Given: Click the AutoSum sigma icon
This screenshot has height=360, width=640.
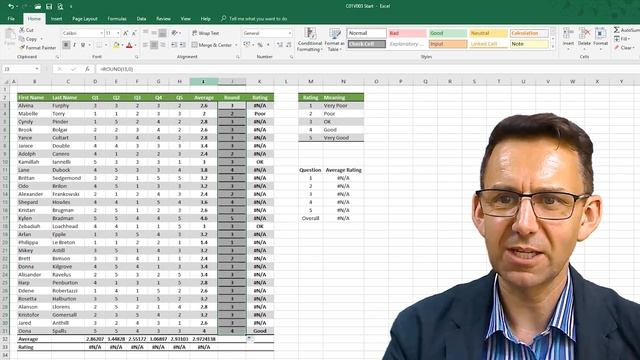Looking at the screenshot, I should pos(616,30).
